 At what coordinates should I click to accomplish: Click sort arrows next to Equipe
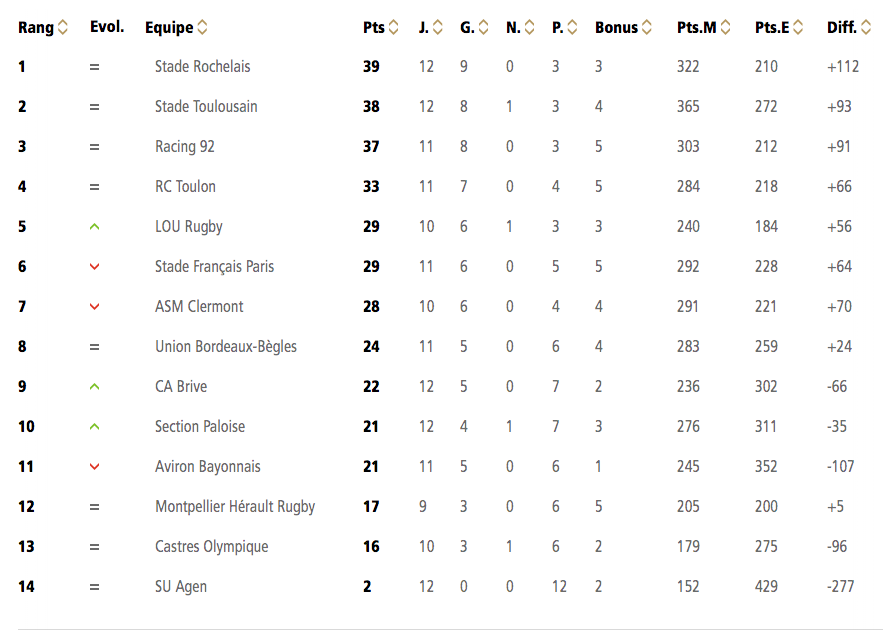point(202,27)
